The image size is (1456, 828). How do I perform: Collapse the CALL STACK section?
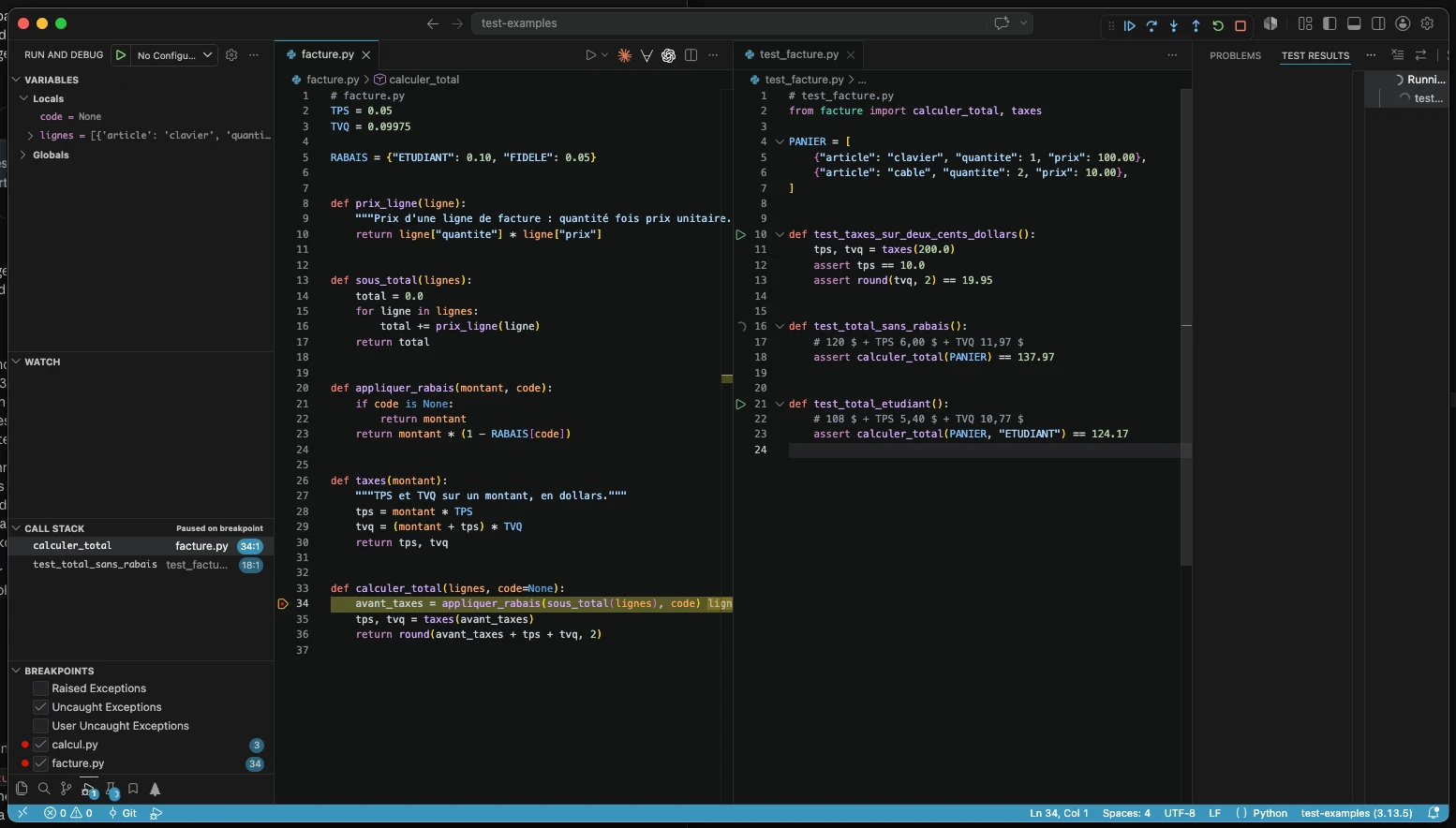click(16, 528)
